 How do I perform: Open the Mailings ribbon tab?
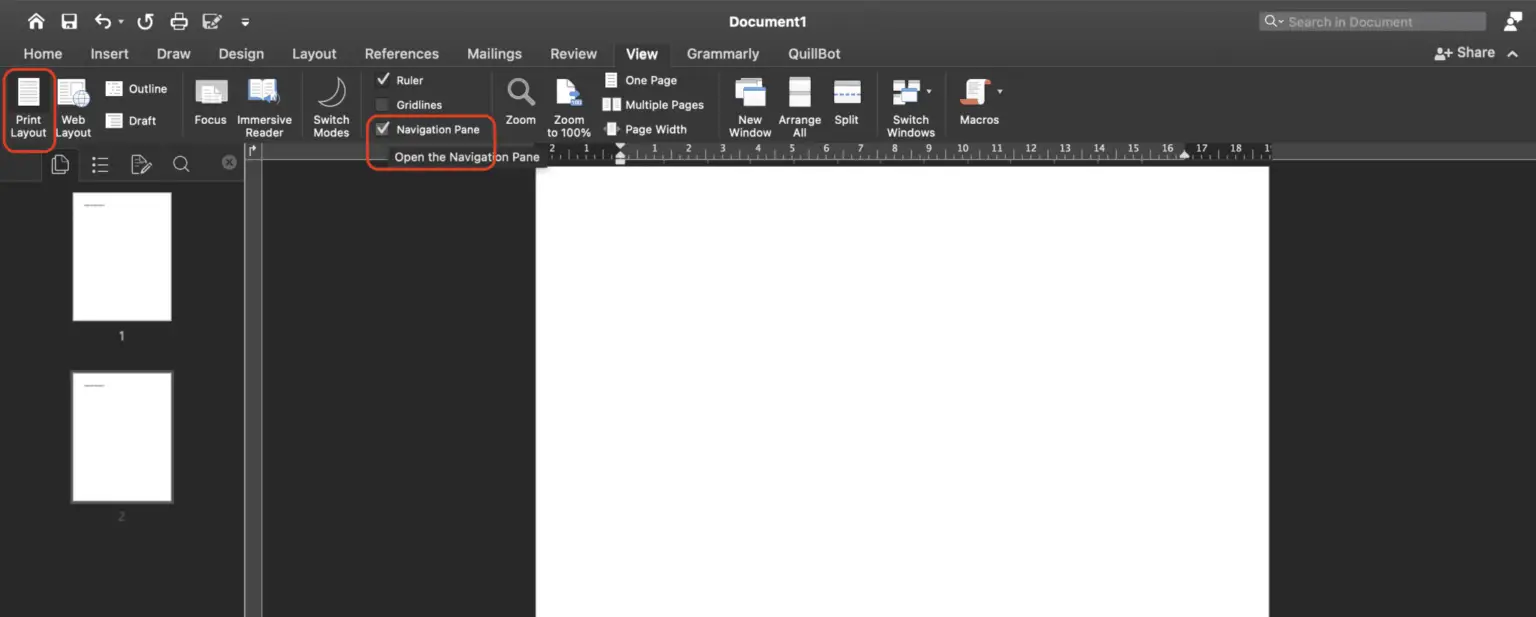495,54
